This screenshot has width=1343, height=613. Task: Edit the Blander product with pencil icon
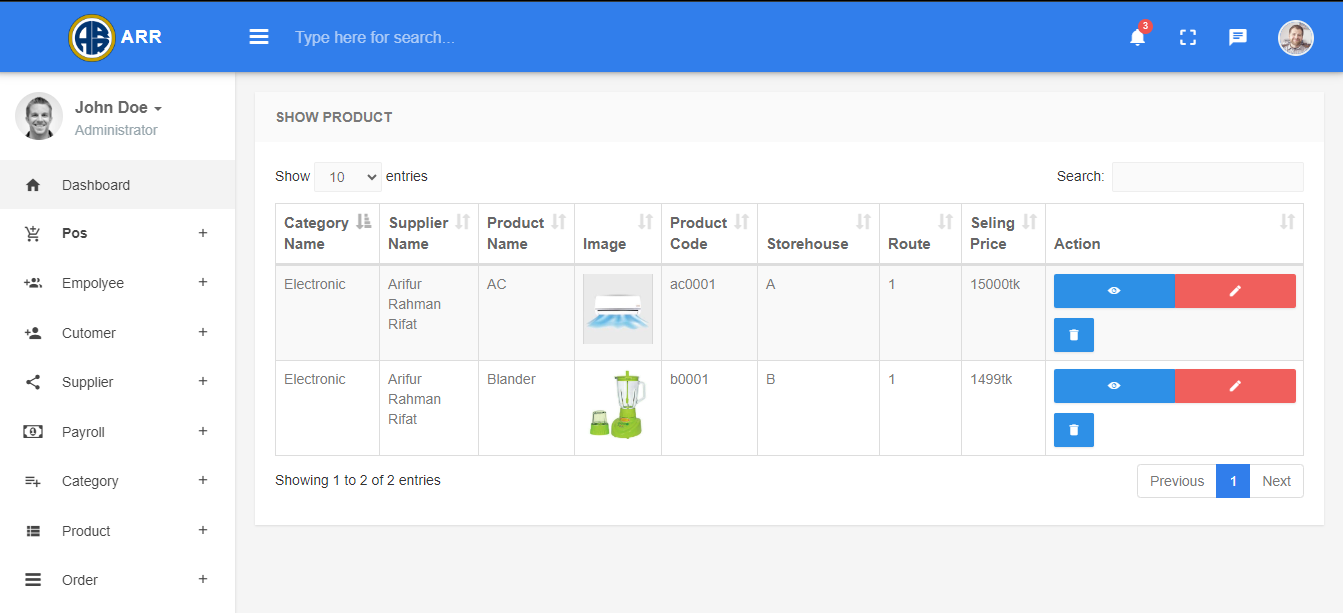click(x=1235, y=386)
